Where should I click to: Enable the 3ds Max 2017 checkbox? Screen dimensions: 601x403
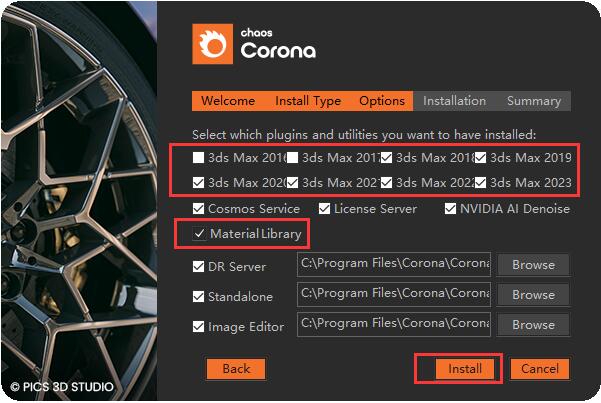[x=292, y=158]
